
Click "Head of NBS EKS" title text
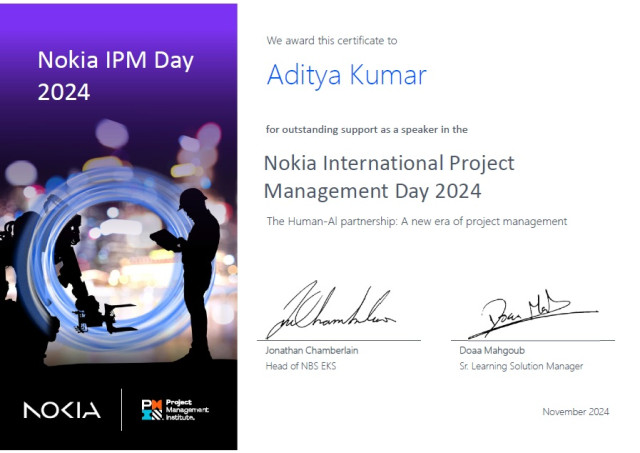301,366
